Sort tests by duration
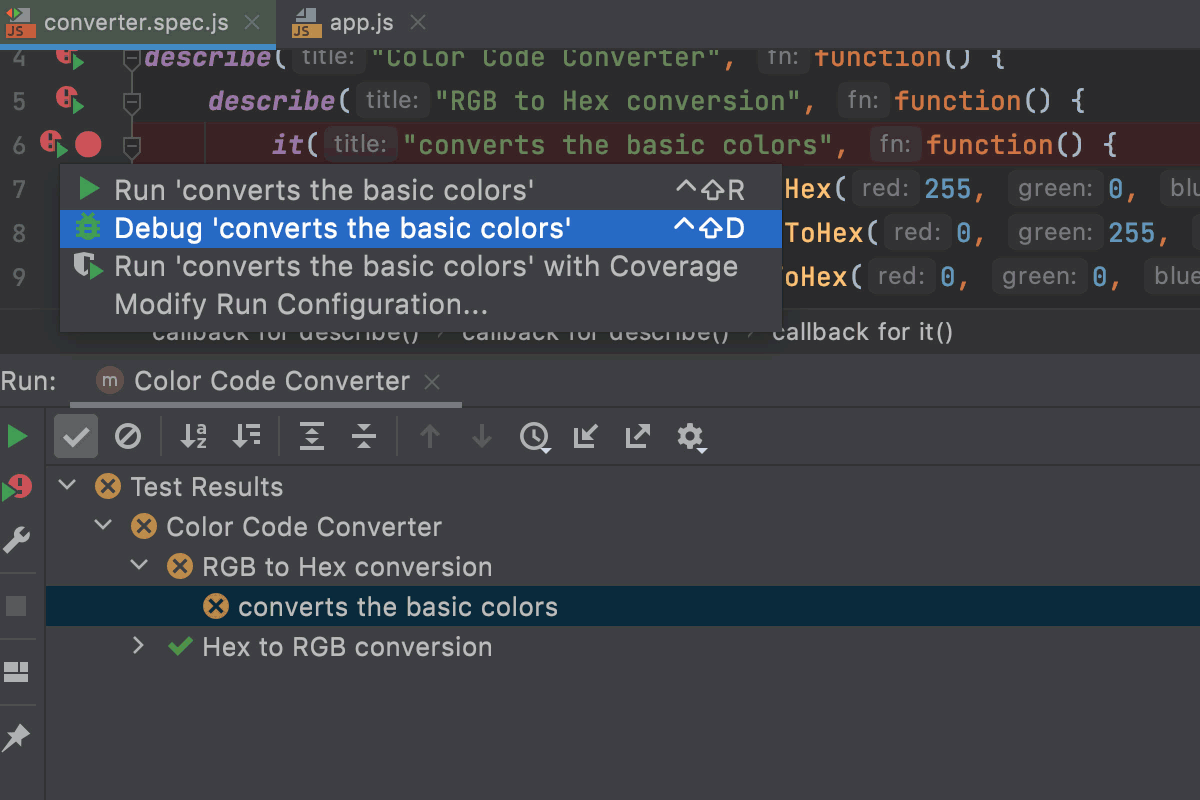This screenshot has height=800, width=1200. [x=247, y=436]
